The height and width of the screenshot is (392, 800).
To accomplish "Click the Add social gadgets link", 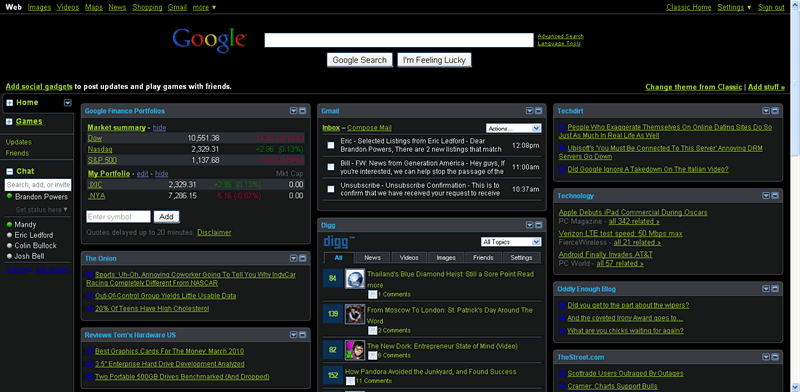I will pyautogui.click(x=39, y=87).
